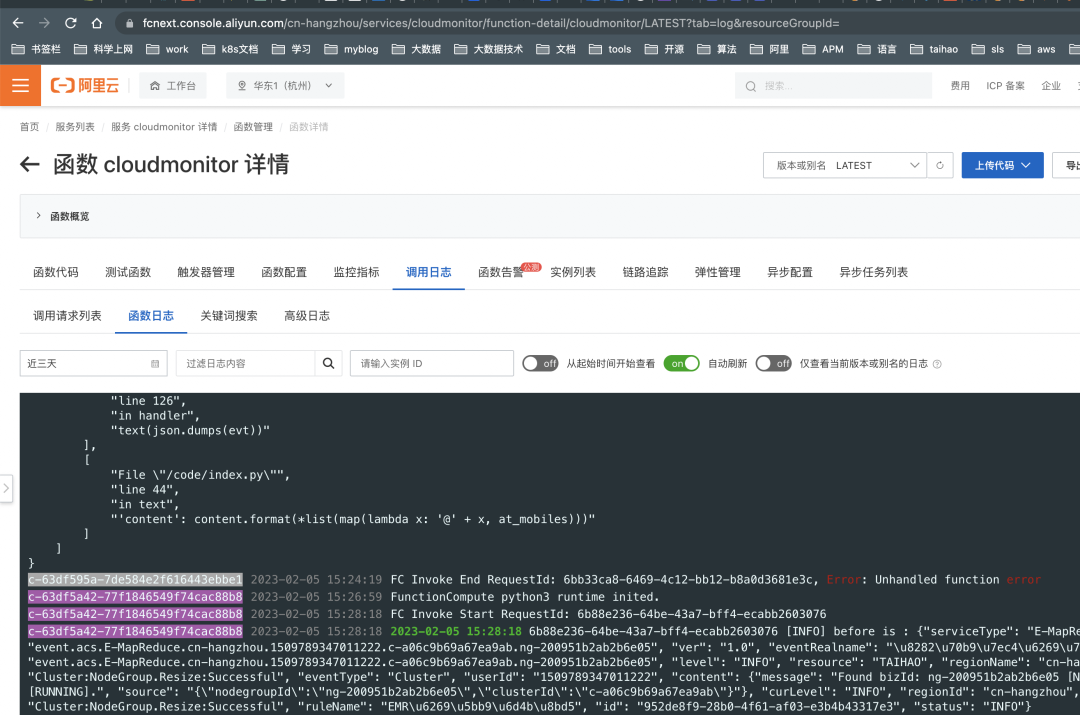Click the 过滤日志内容 filter field
This screenshot has width=1080, height=715.
coord(246,363)
